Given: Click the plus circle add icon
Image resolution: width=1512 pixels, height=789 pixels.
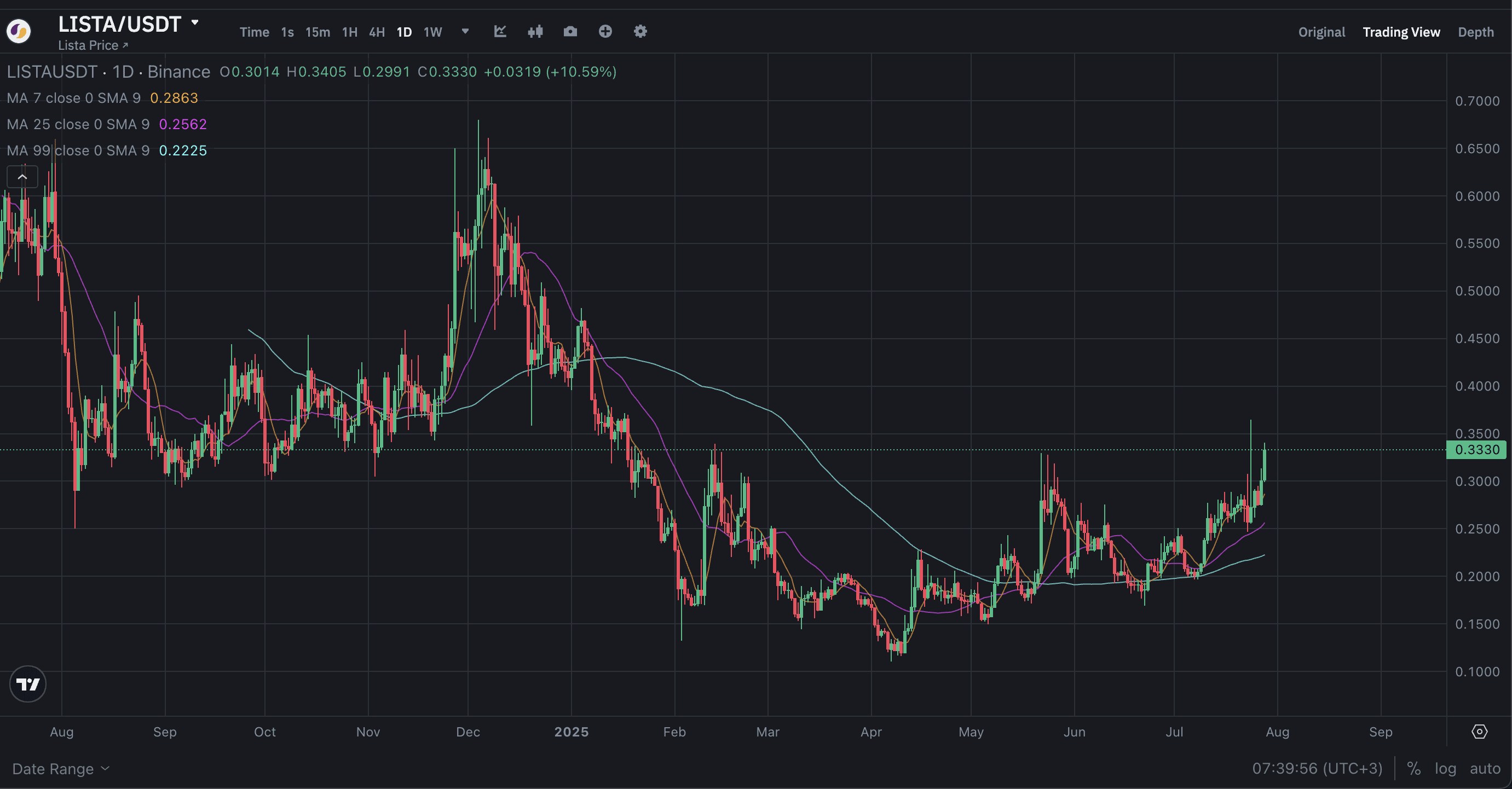Looking at the screenshot, I should coord(605,32).
